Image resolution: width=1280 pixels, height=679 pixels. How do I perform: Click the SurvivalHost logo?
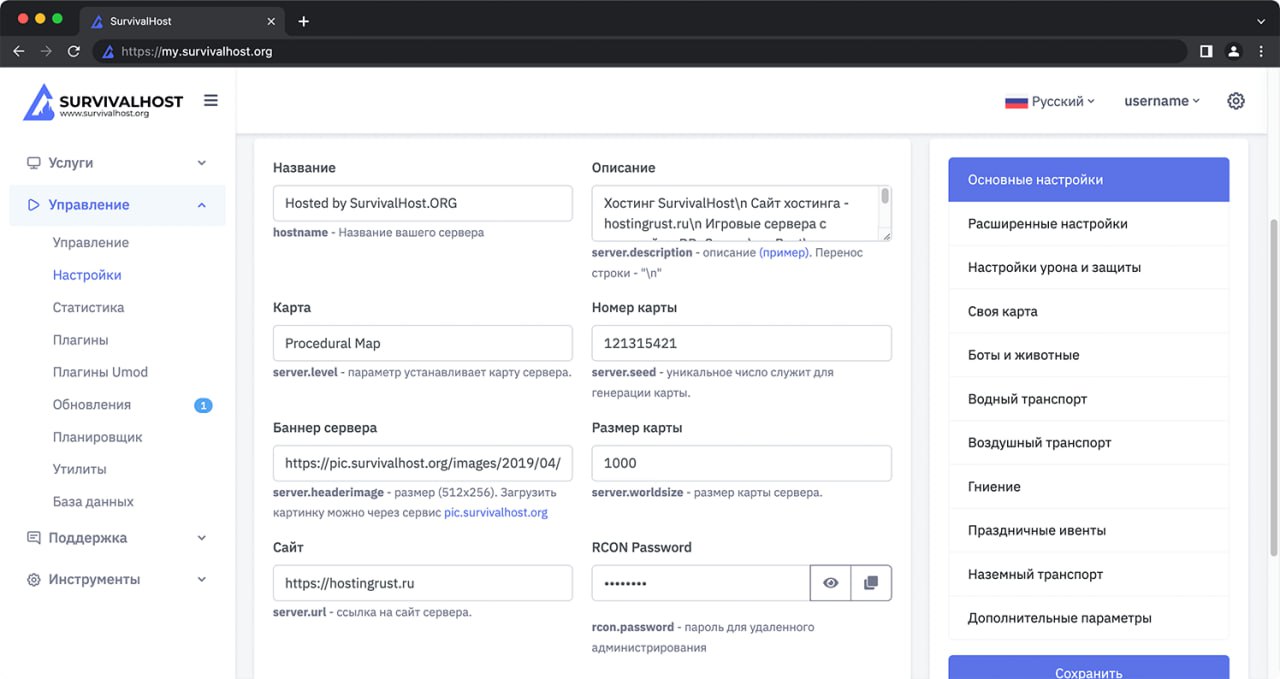(x=104, y=101)
